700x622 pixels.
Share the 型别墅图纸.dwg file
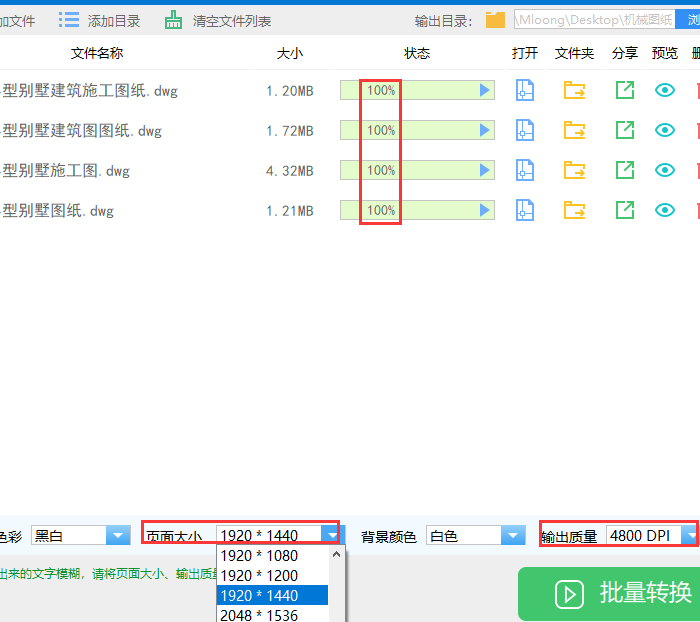pyautogui.click(x=625, y=210)
